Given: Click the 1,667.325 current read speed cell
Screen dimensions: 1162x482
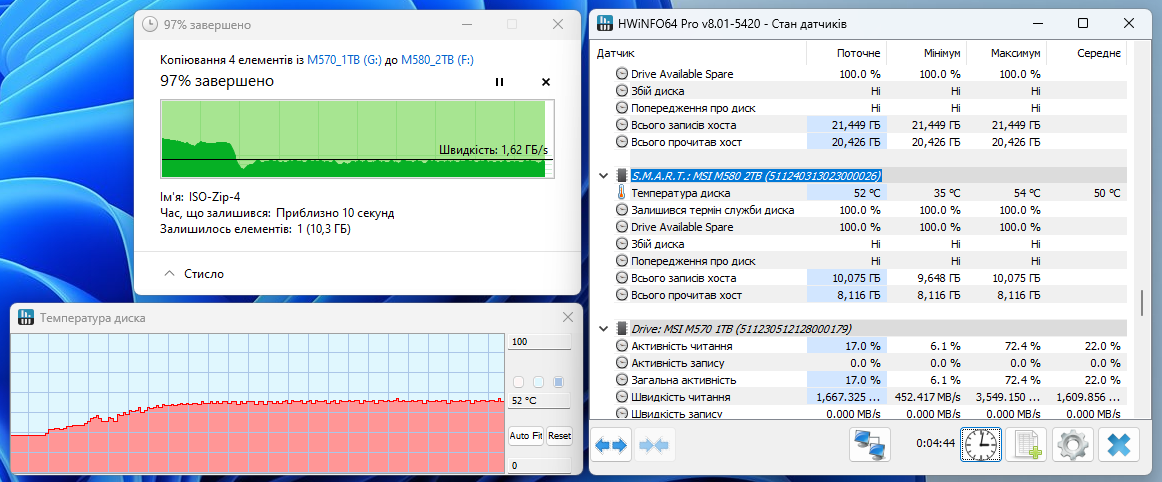Looking at the screenshot, I should [x=846, y=397].
